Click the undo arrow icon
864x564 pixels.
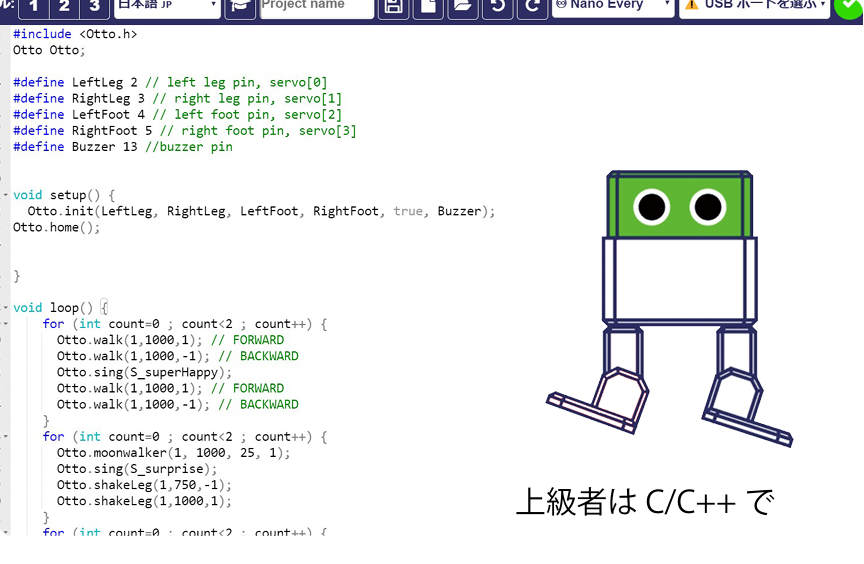pyautogui.click(x=497, y=6)
